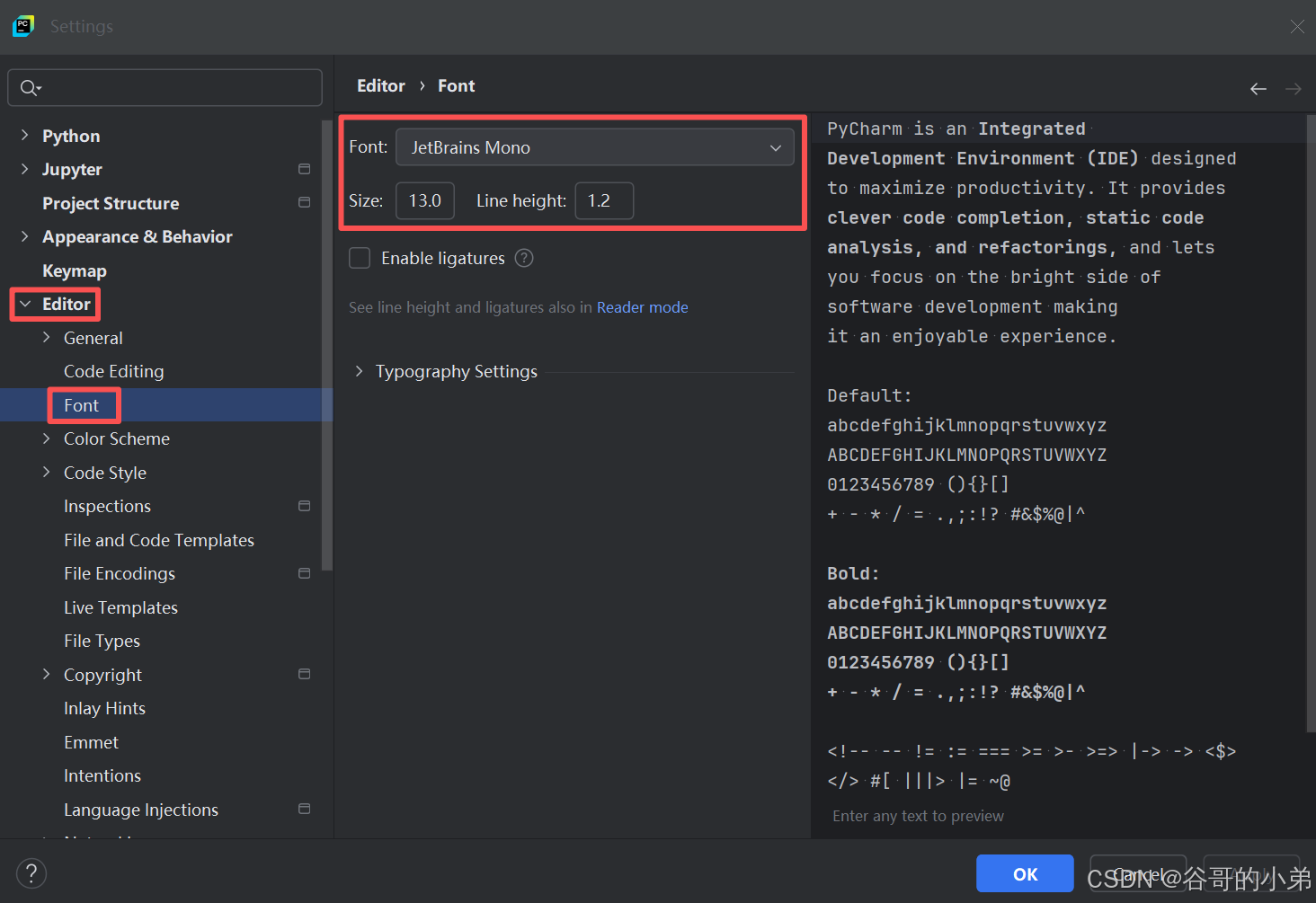Click the help icon next to Enable ligatures
The width and height of the screenshot is (1316, 903).
(524, 258)
